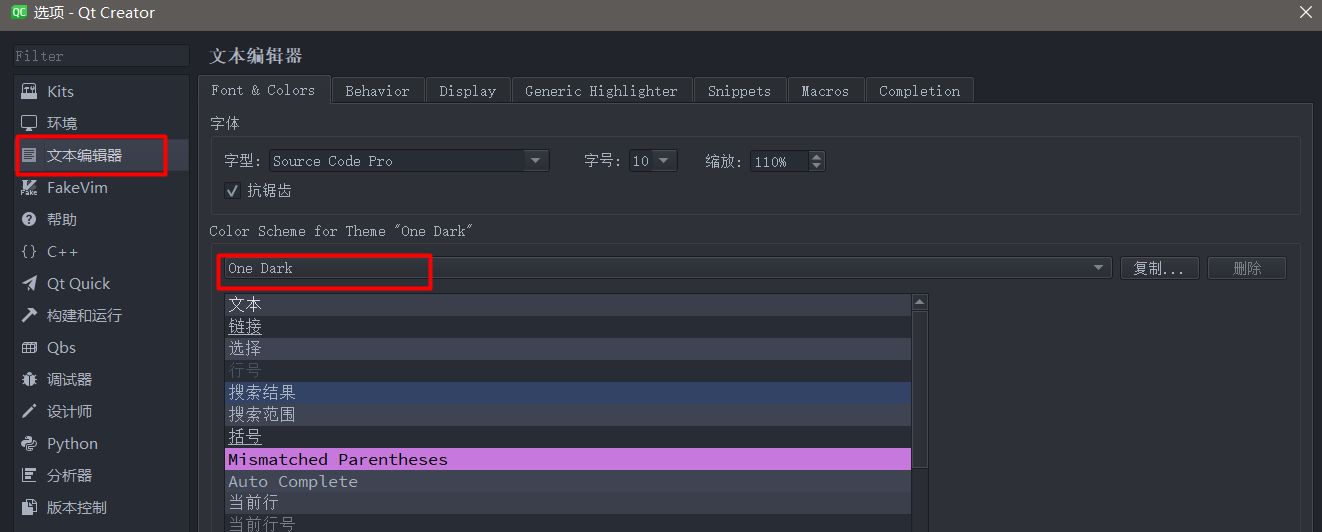This screenshot has width=1322, height=532.
Task: Select the 搜索结果 blue highlighted entry
Action: click(568, 393)
